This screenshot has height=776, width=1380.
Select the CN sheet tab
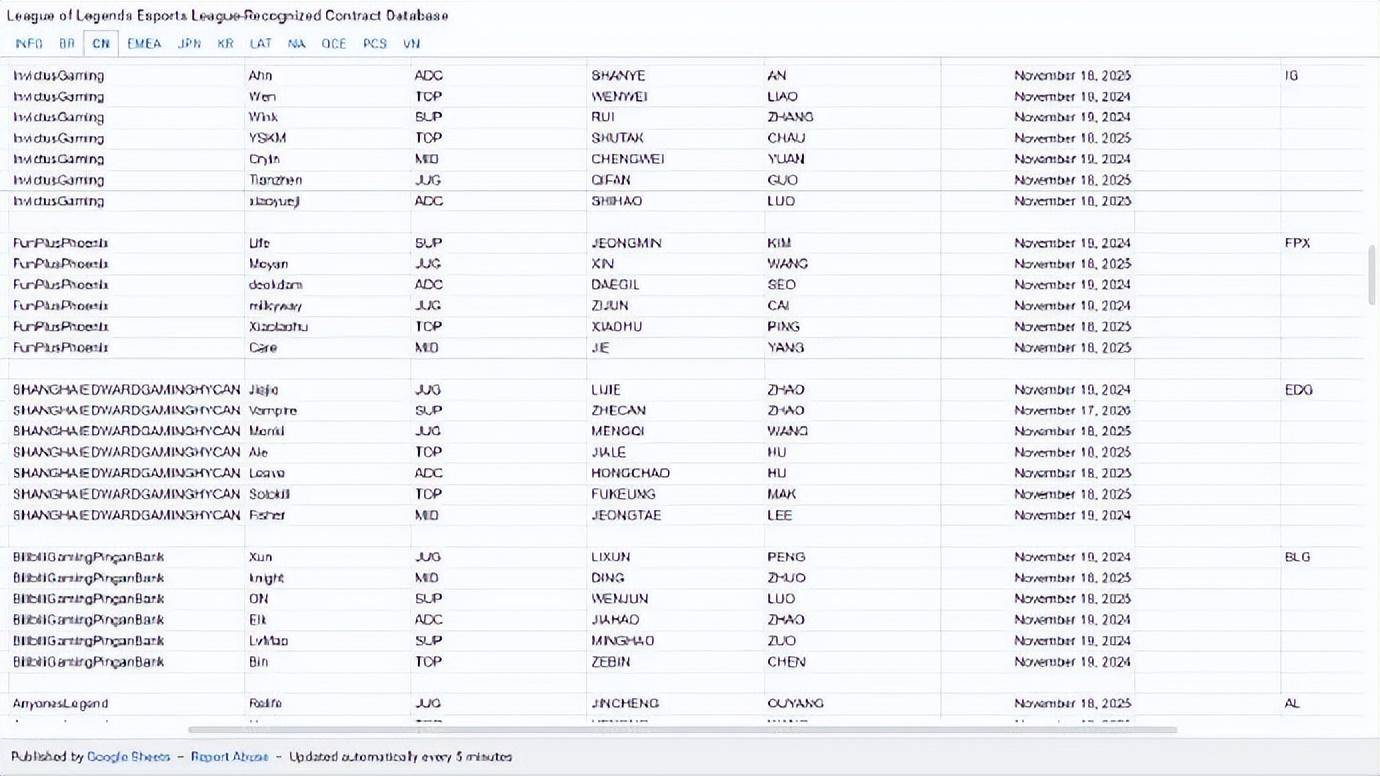[101, 44]
